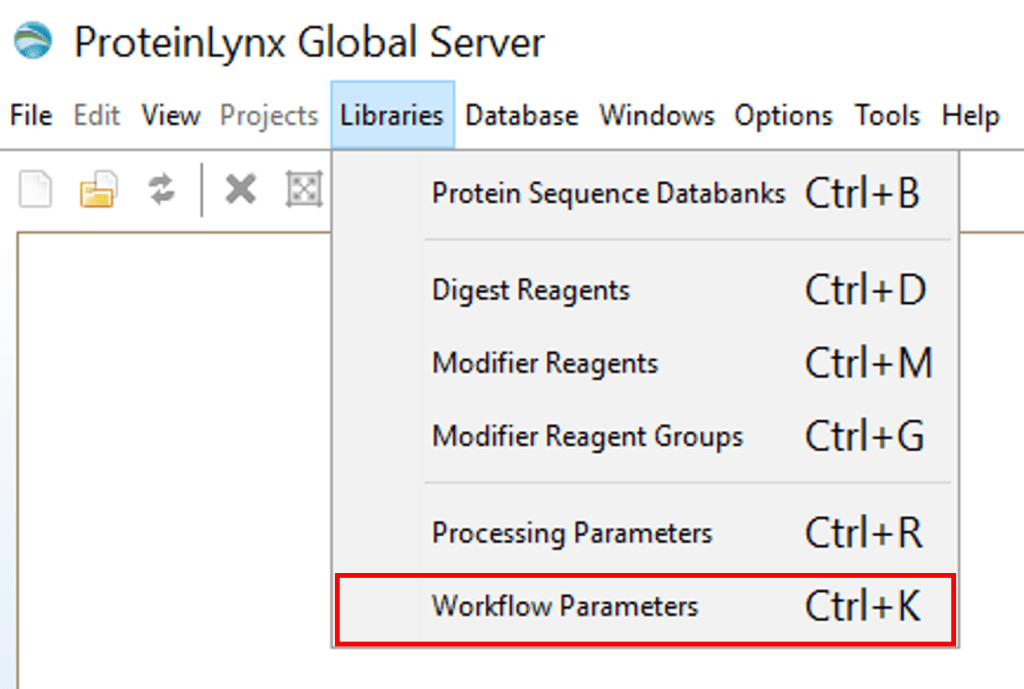Click the ProteinLynx Global Server logo
Screen dimensions: 1024x689
33,43
